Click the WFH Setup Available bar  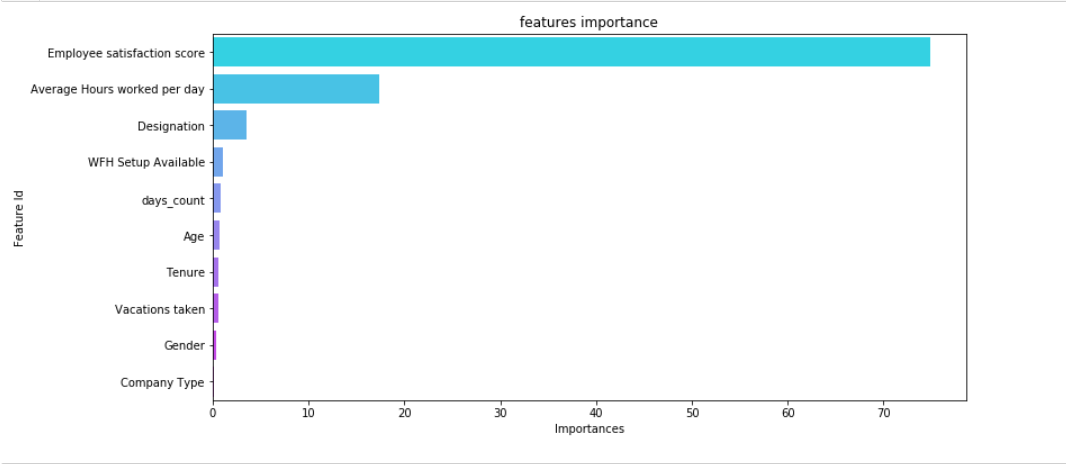218,162
